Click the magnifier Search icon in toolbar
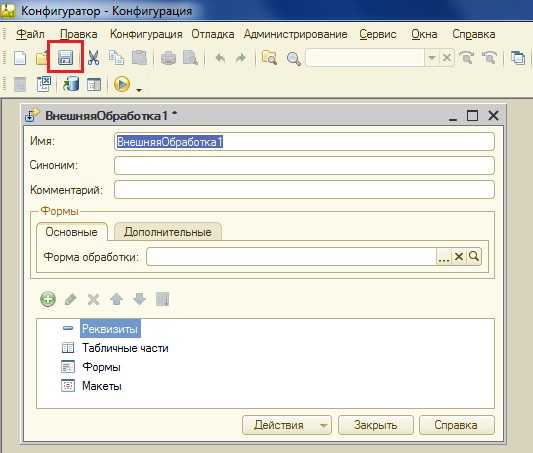This screenshot has width=533, height=453. click(294, 58)
